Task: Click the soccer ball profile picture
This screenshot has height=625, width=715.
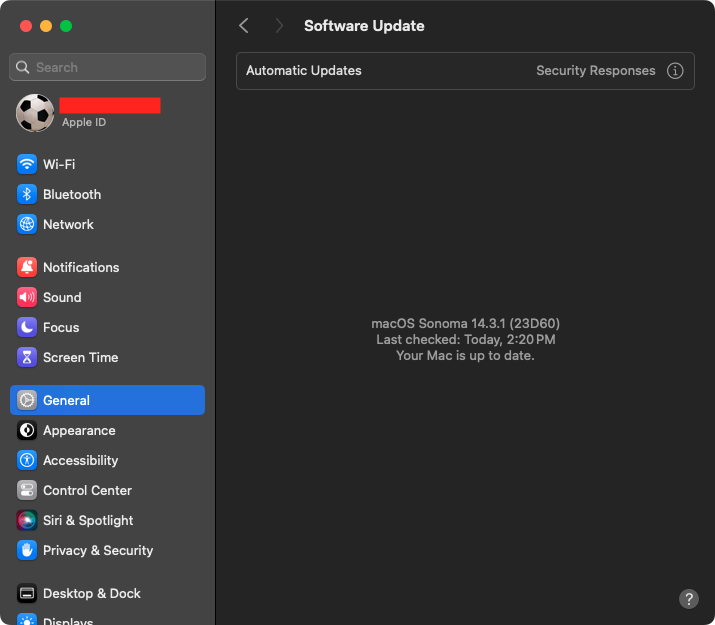Action: 35,113
